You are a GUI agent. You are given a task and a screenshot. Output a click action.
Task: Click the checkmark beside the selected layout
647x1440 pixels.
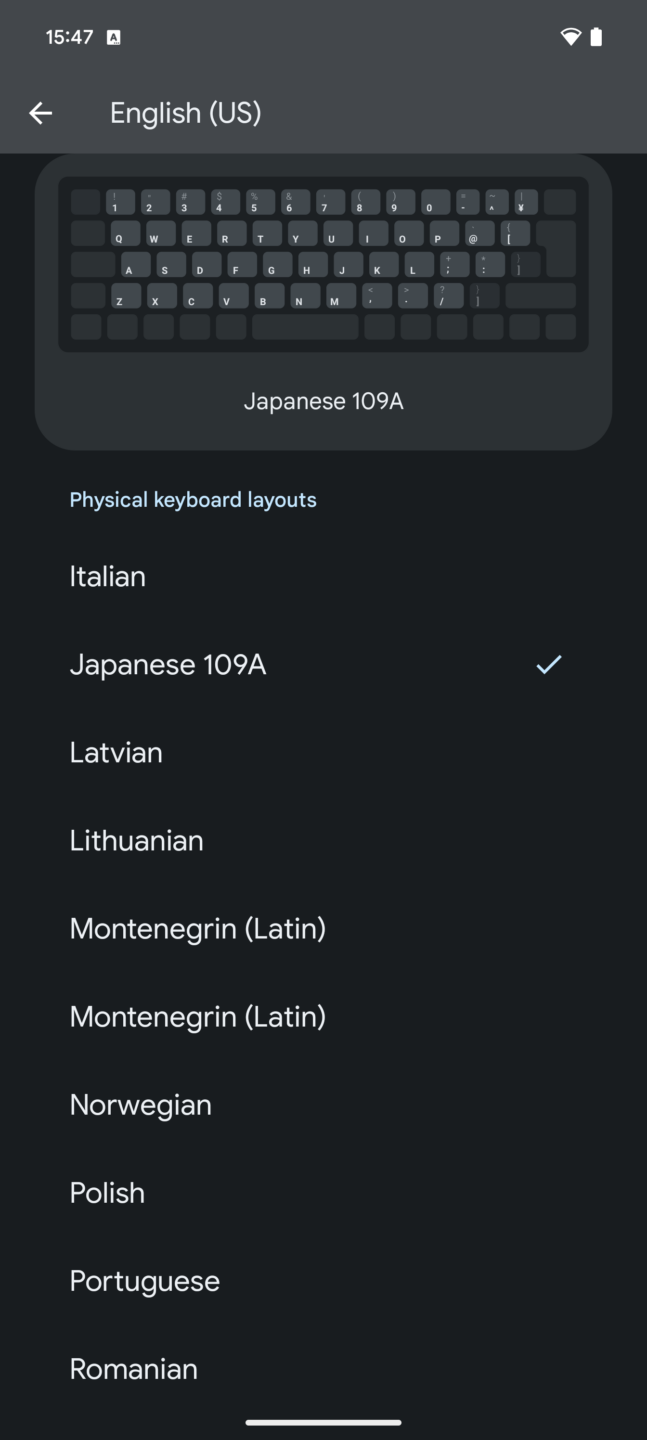pyautogui.click(x=548, y=664)
